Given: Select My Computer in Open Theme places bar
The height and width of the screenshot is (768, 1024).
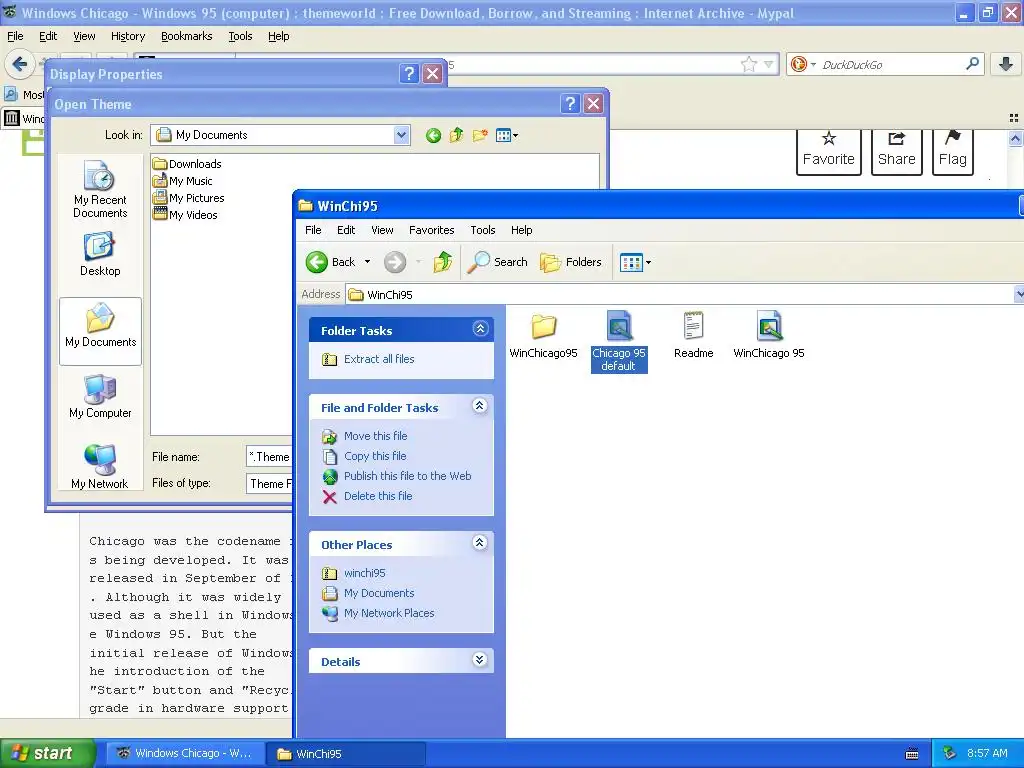Looking at the screenshot, I should coord(100,396).
